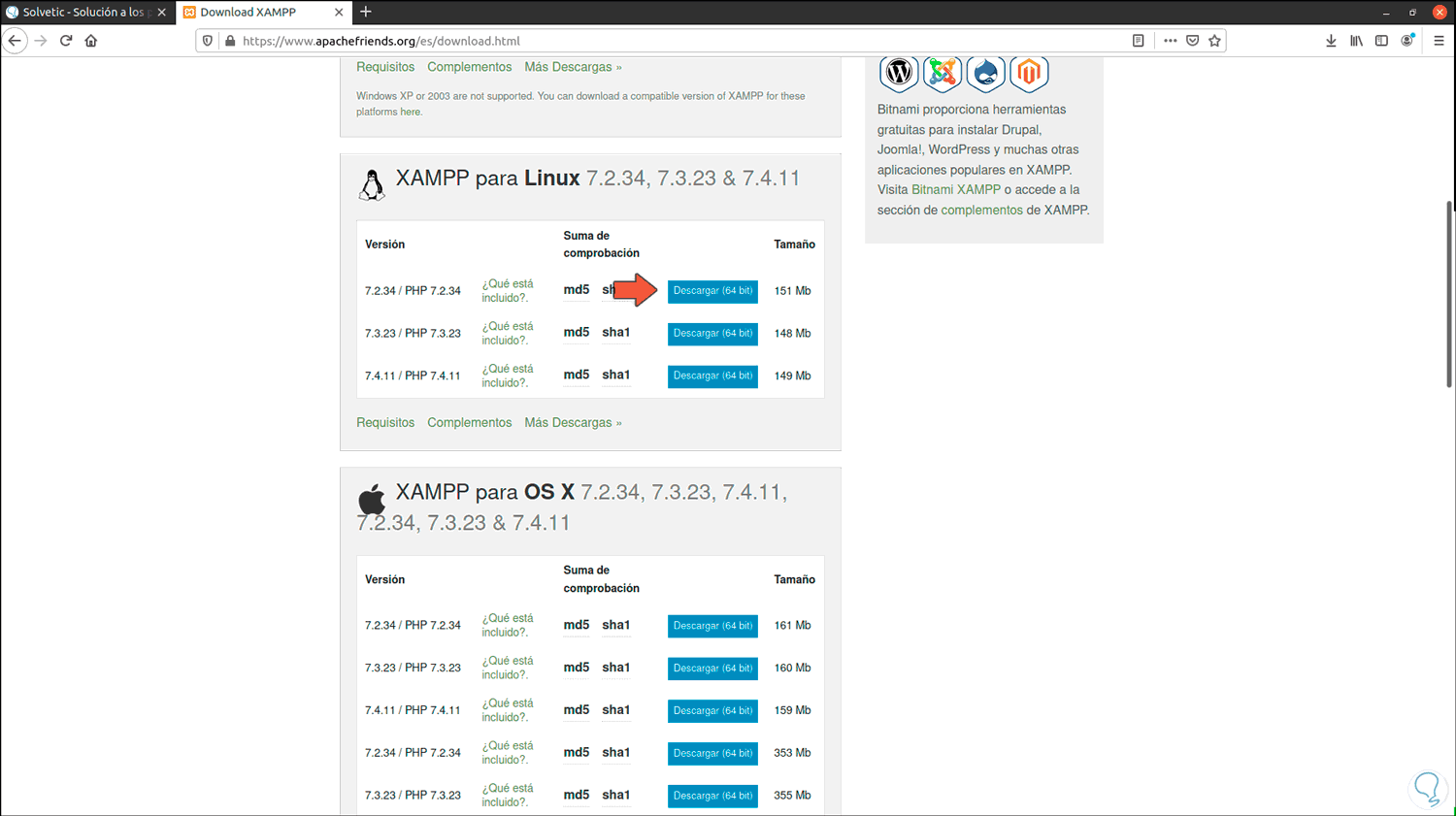See what's included in Linux 7.4.11
1456x816 pixels.
click(508, 376)
